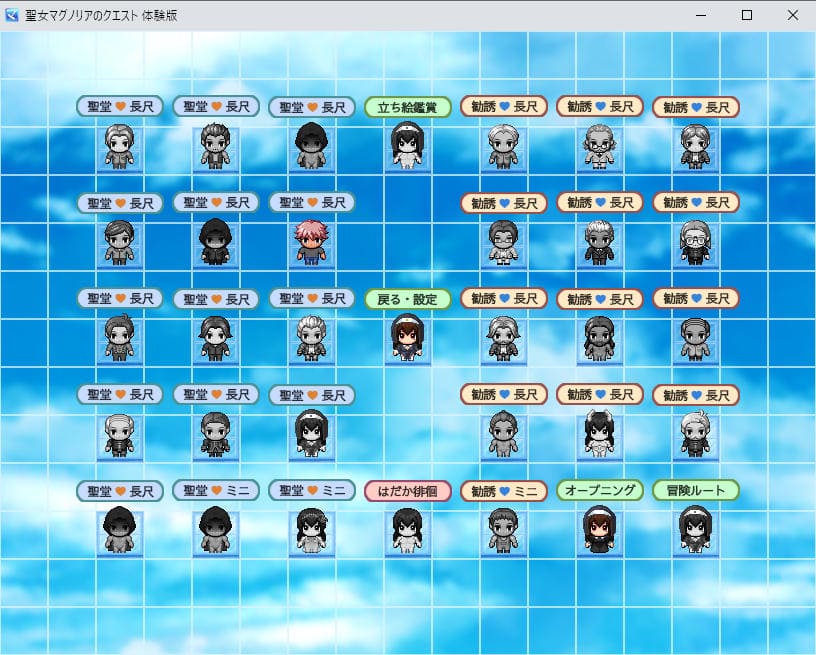Select 聖堂♥長尺 label above pink-haired character

click(x=312, y=203)
